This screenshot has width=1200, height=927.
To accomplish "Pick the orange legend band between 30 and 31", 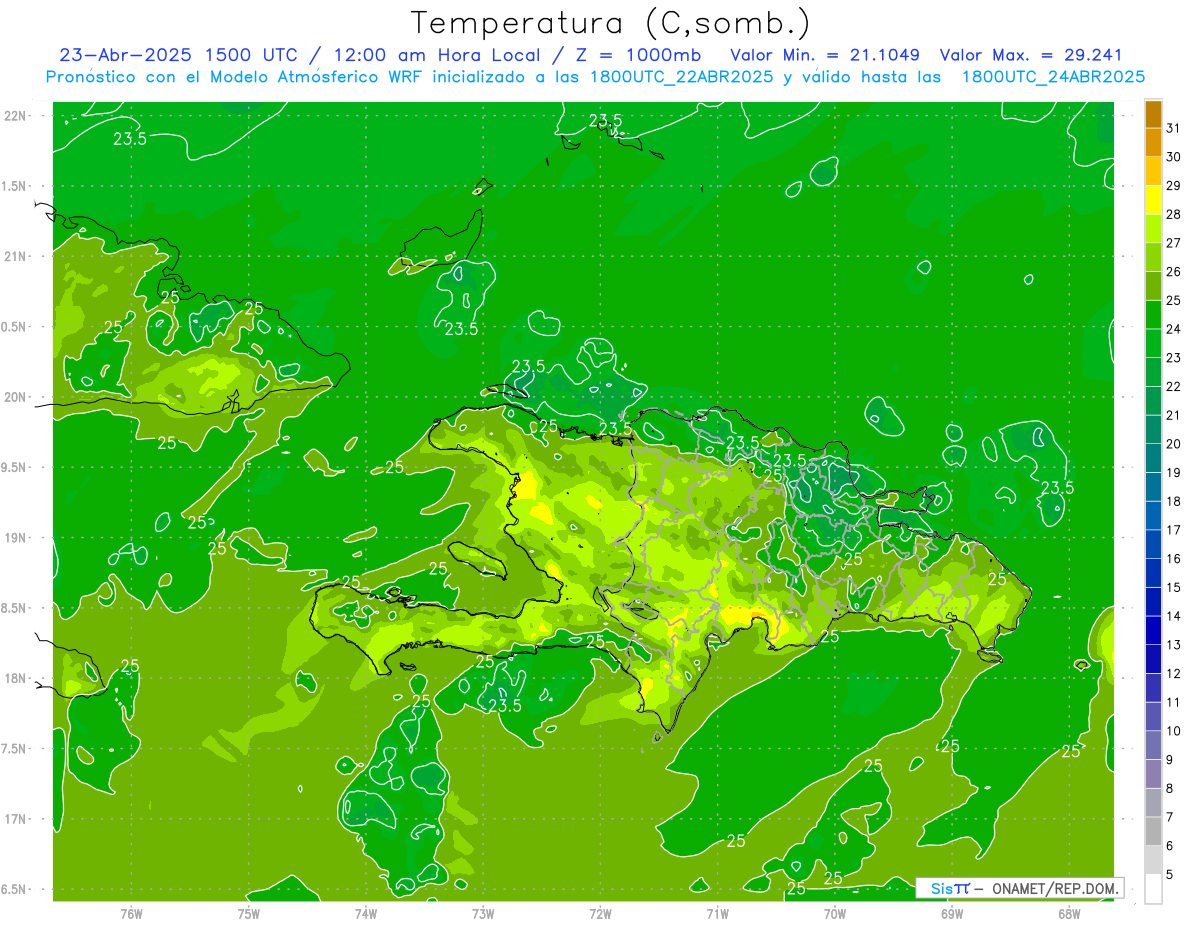I will pyautogui.click(x=1153, y=143).
